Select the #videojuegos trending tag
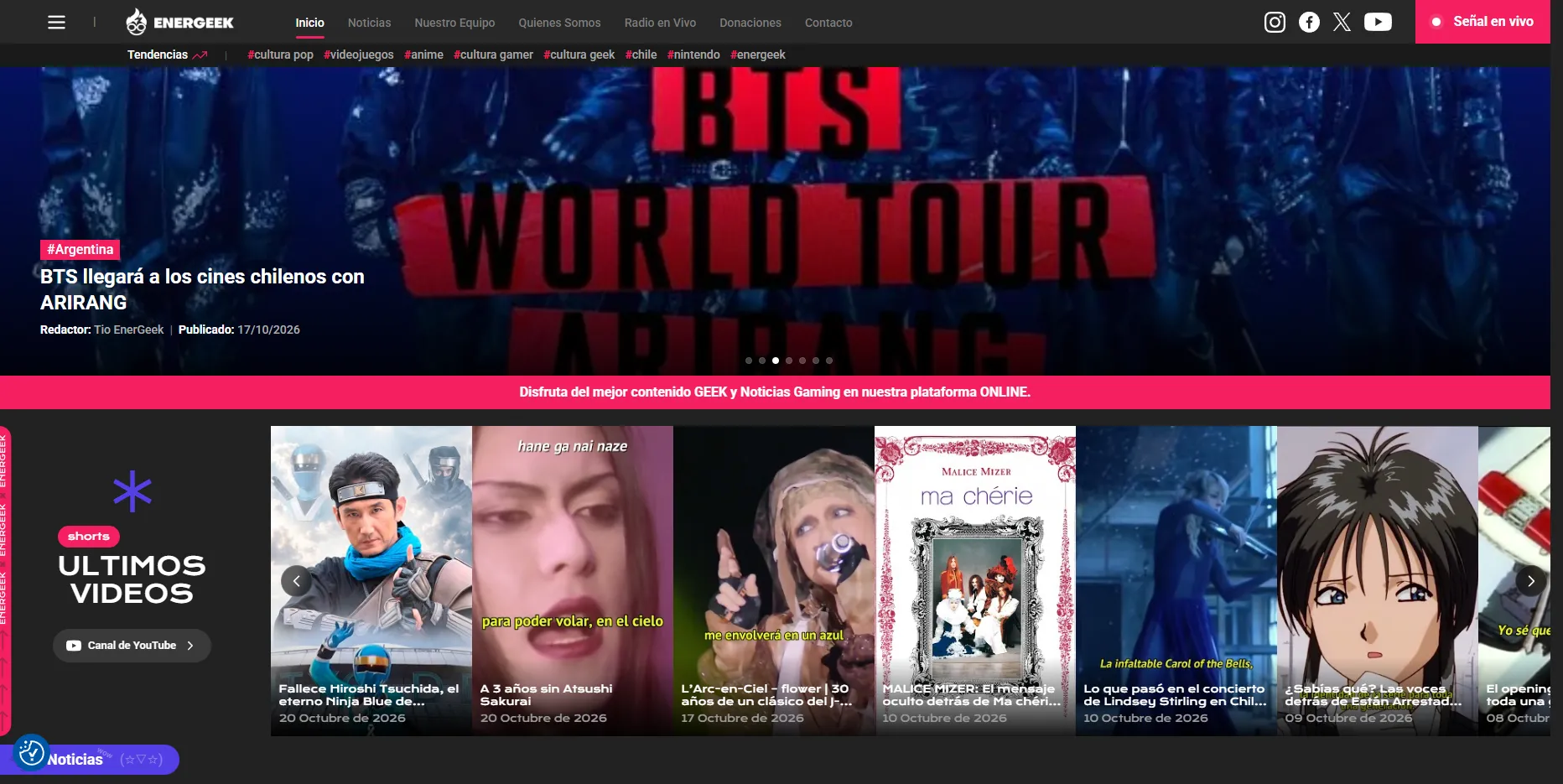The image size is (1563, 784). [x=359, y=55]
